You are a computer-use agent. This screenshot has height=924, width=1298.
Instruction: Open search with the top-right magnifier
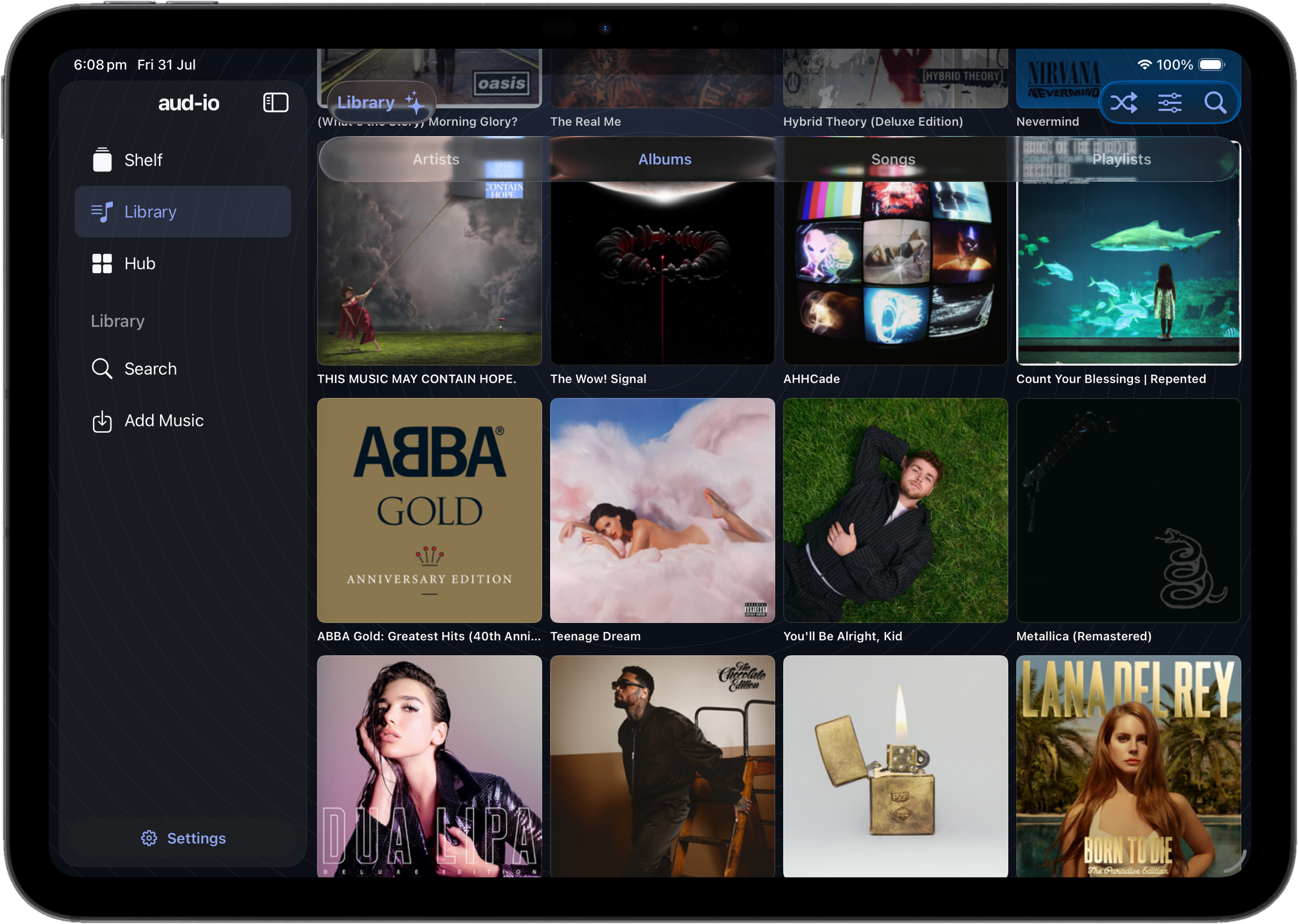pos(1215,102)
